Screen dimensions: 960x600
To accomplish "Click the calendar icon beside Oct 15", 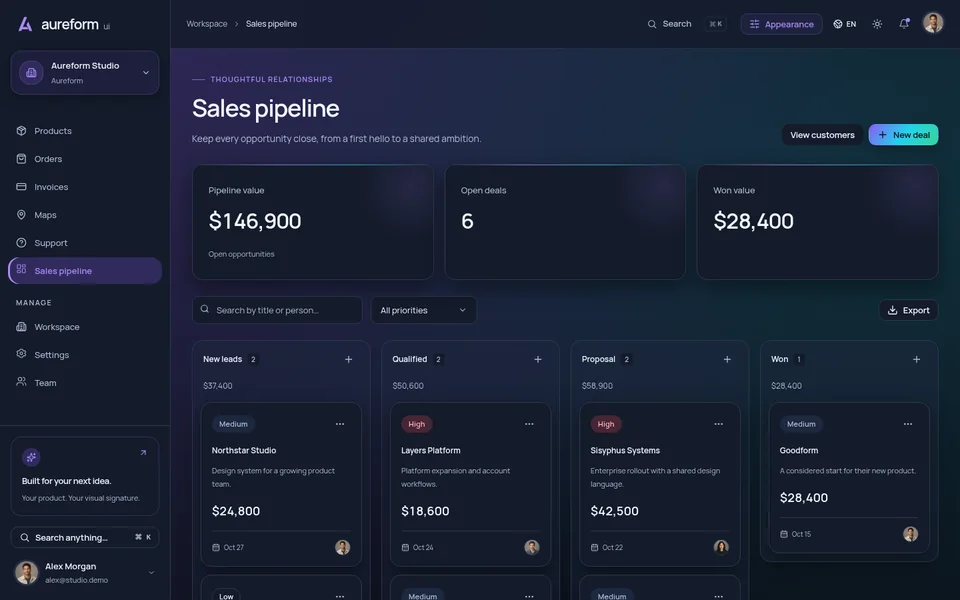I will (784, 534).
